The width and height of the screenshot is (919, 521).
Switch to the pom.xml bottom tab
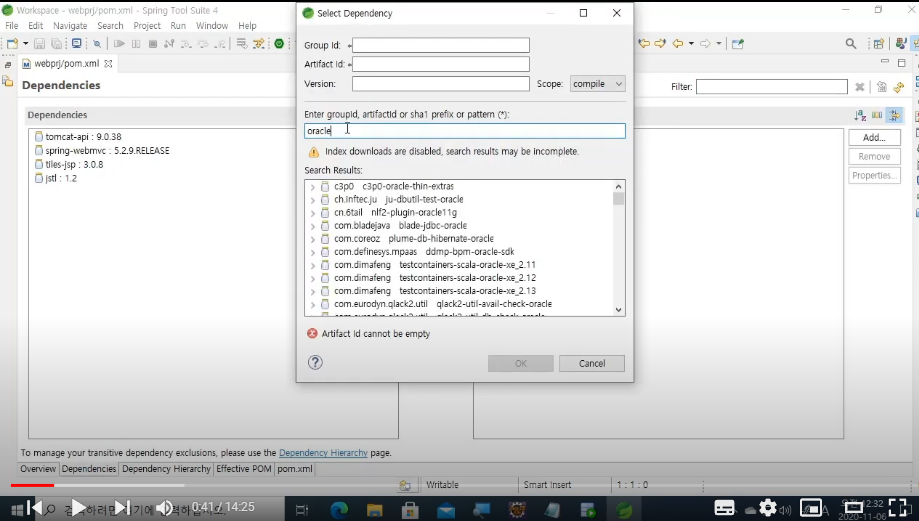click(295, 469)
